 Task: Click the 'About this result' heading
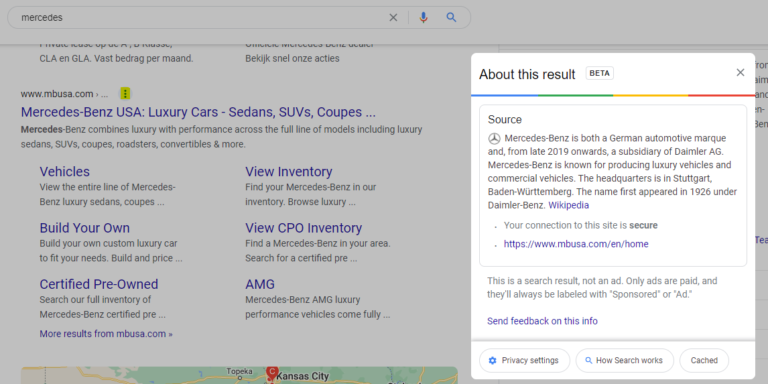[527, 74]
